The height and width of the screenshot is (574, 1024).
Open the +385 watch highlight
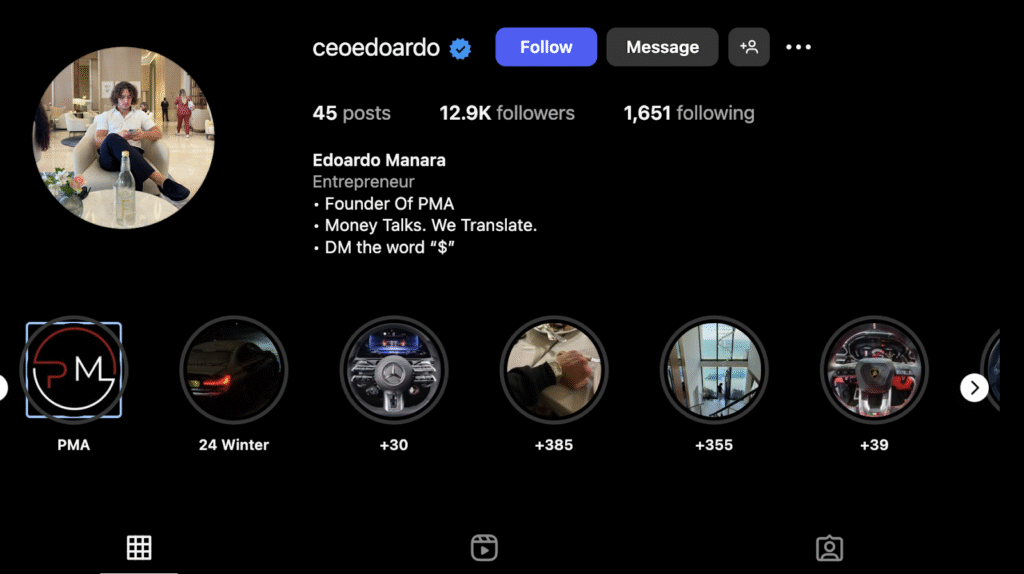coord(554,370)
